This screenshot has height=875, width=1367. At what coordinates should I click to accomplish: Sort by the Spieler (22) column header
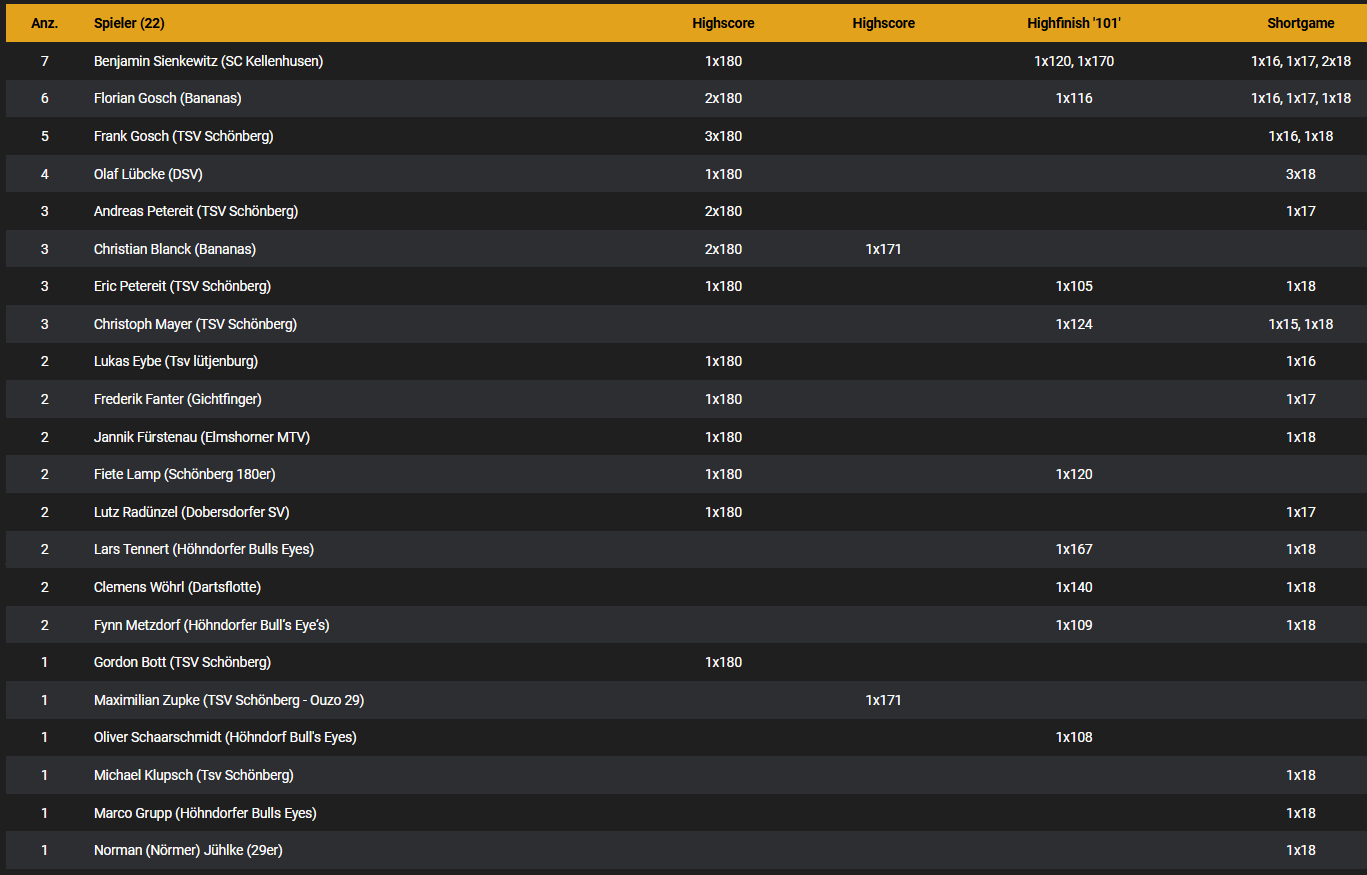point(129,23)
